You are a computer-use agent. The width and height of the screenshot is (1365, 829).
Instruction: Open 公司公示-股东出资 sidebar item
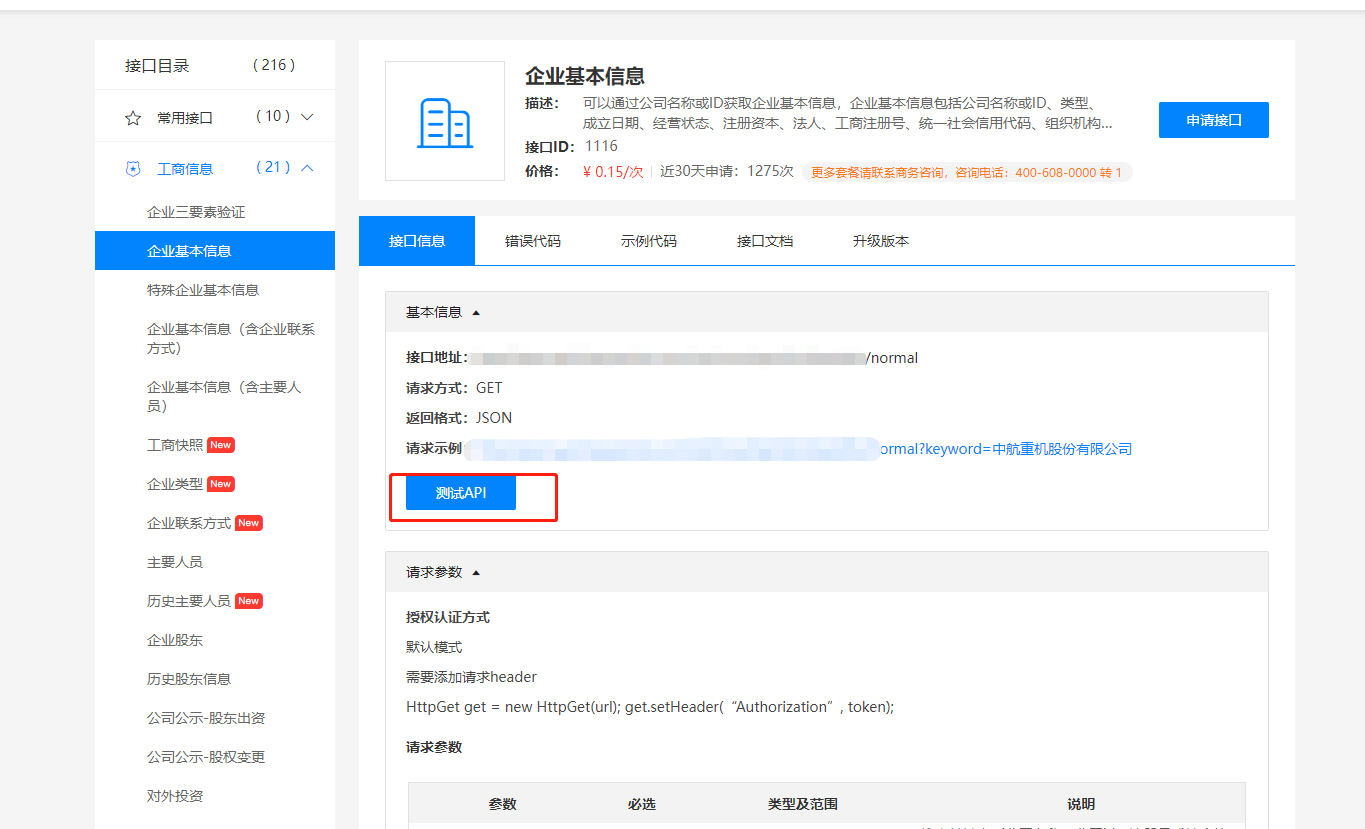point(206,718)
